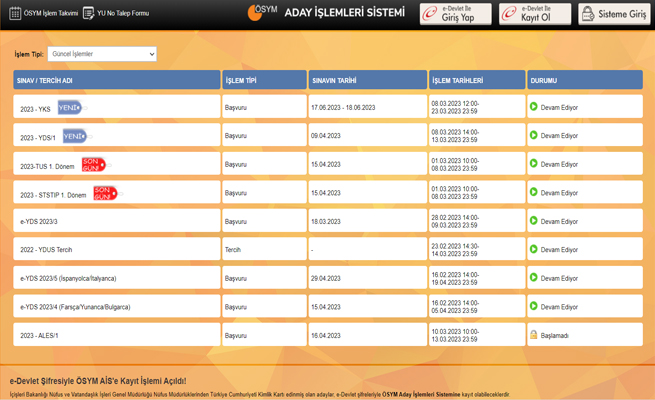
Task: Click green status icon in the e-YDS 2023/5 row
Action: [533, 278]
